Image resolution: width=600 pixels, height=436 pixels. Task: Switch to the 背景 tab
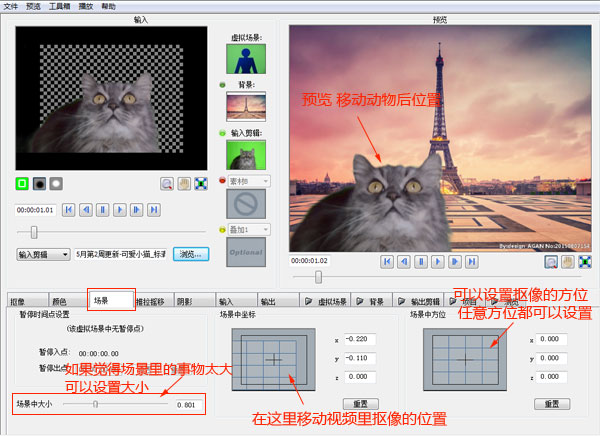click(371, 301)
